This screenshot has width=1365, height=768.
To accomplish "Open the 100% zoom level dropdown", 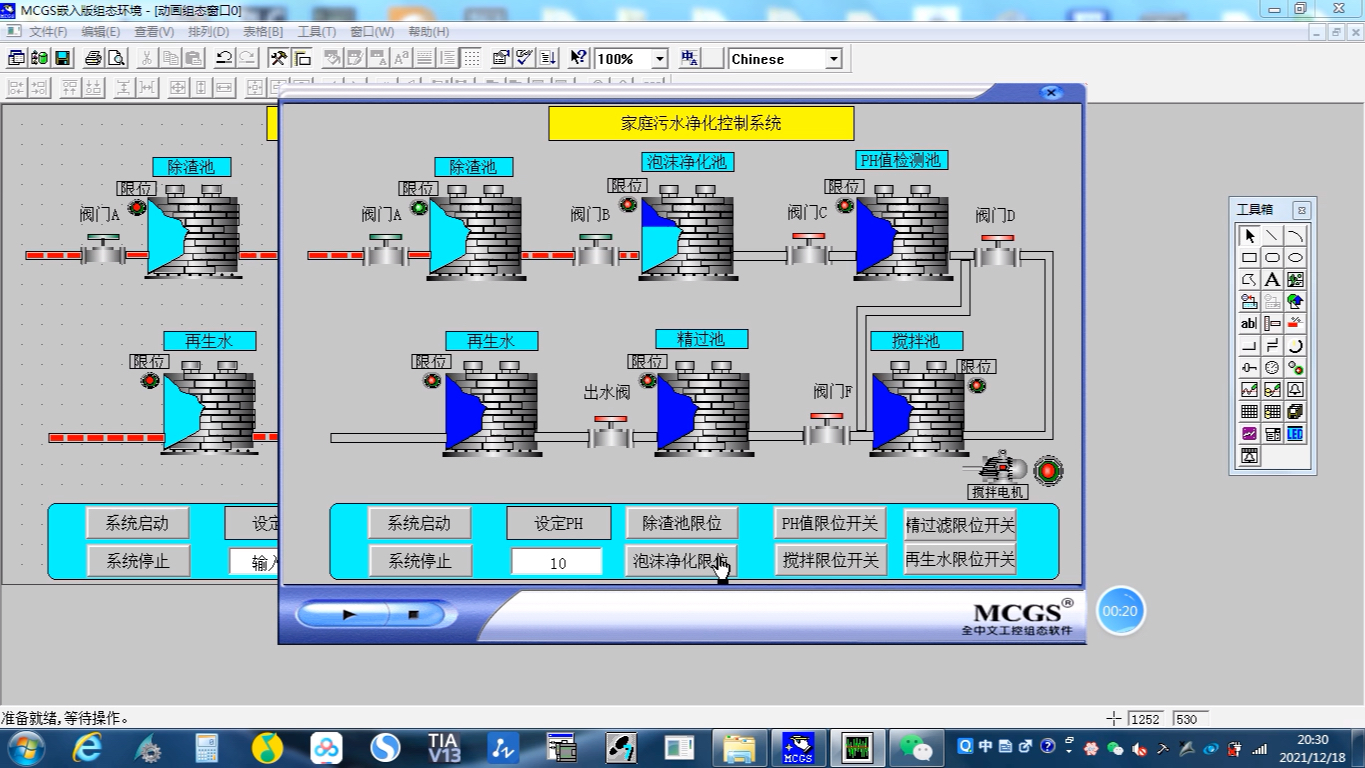I will point(659,59).
